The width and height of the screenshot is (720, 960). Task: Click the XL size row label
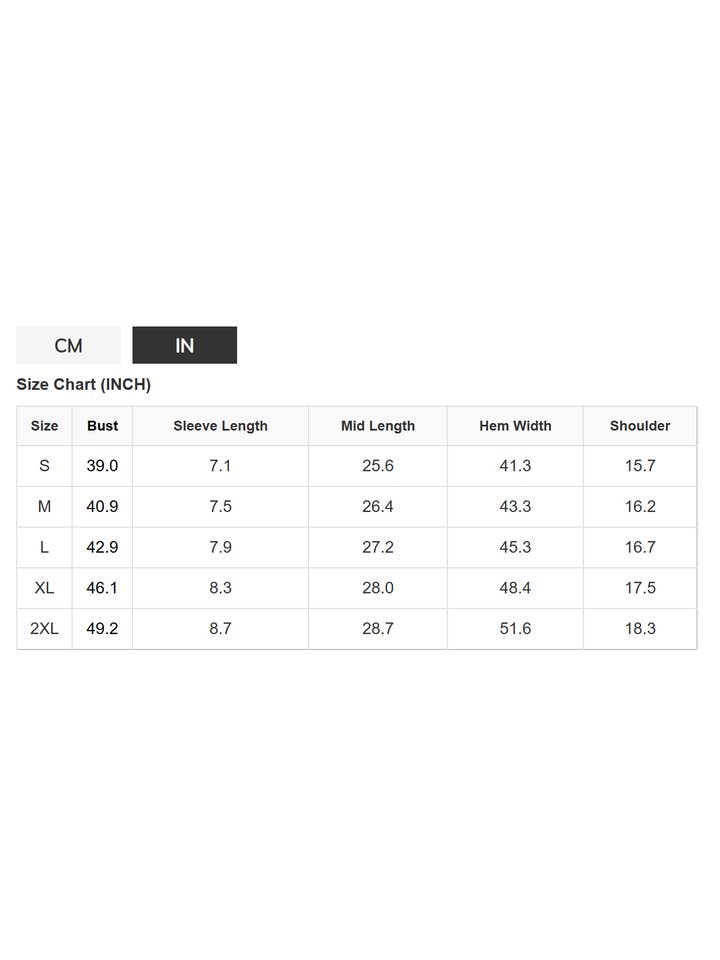click(x=44, y=588)
